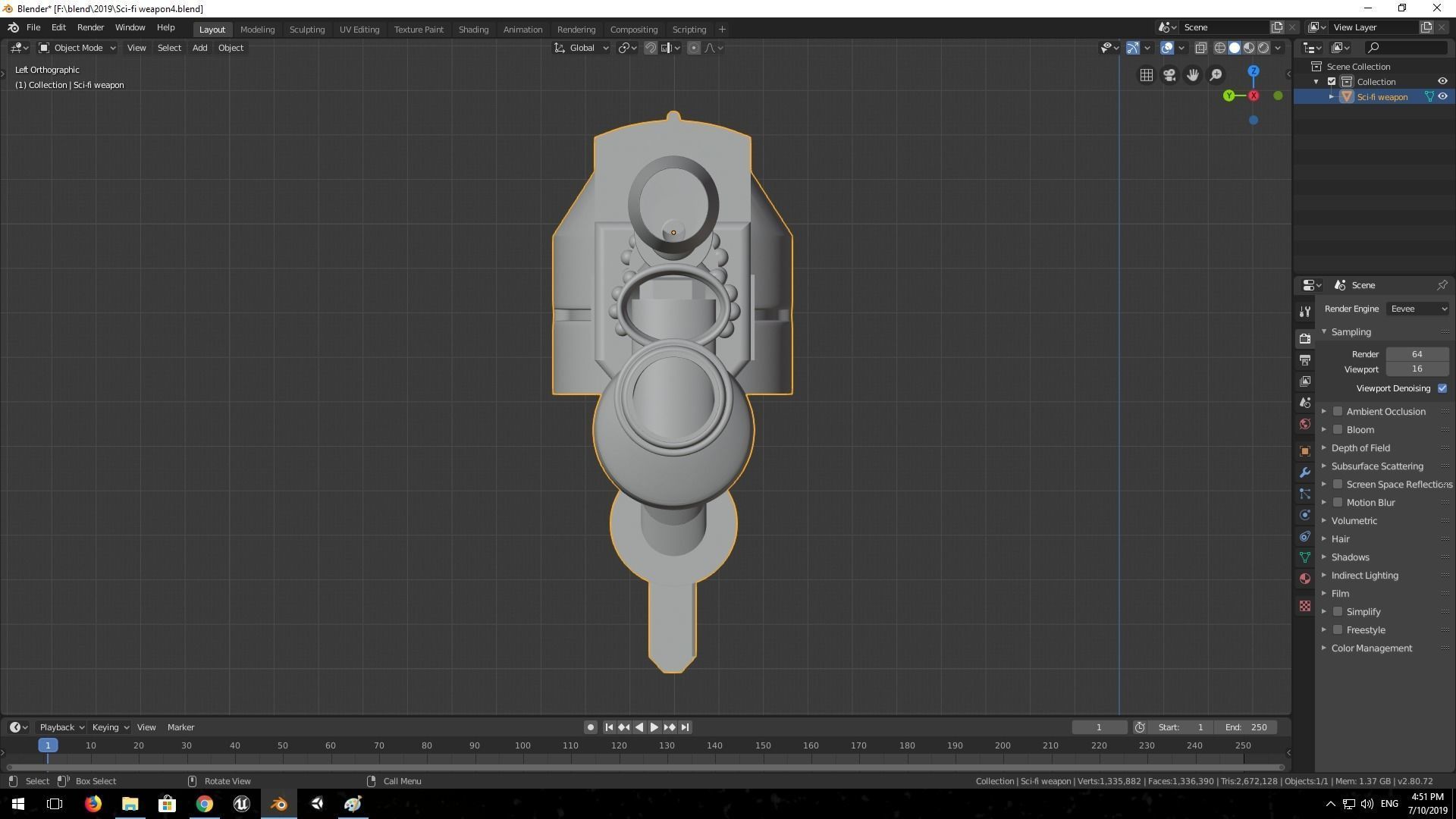Open the Add menu in viewport header
Screen dimensions: 1456x819
tap(199, 48)
